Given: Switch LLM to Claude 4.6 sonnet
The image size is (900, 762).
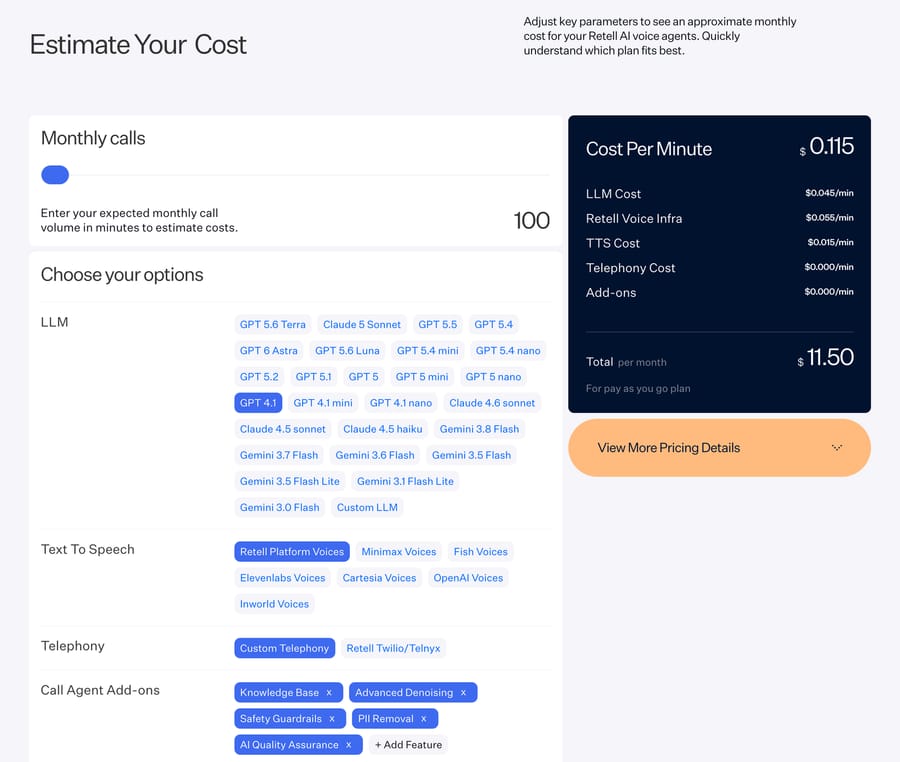Looking at the screenshot, I should click(492, 403).
